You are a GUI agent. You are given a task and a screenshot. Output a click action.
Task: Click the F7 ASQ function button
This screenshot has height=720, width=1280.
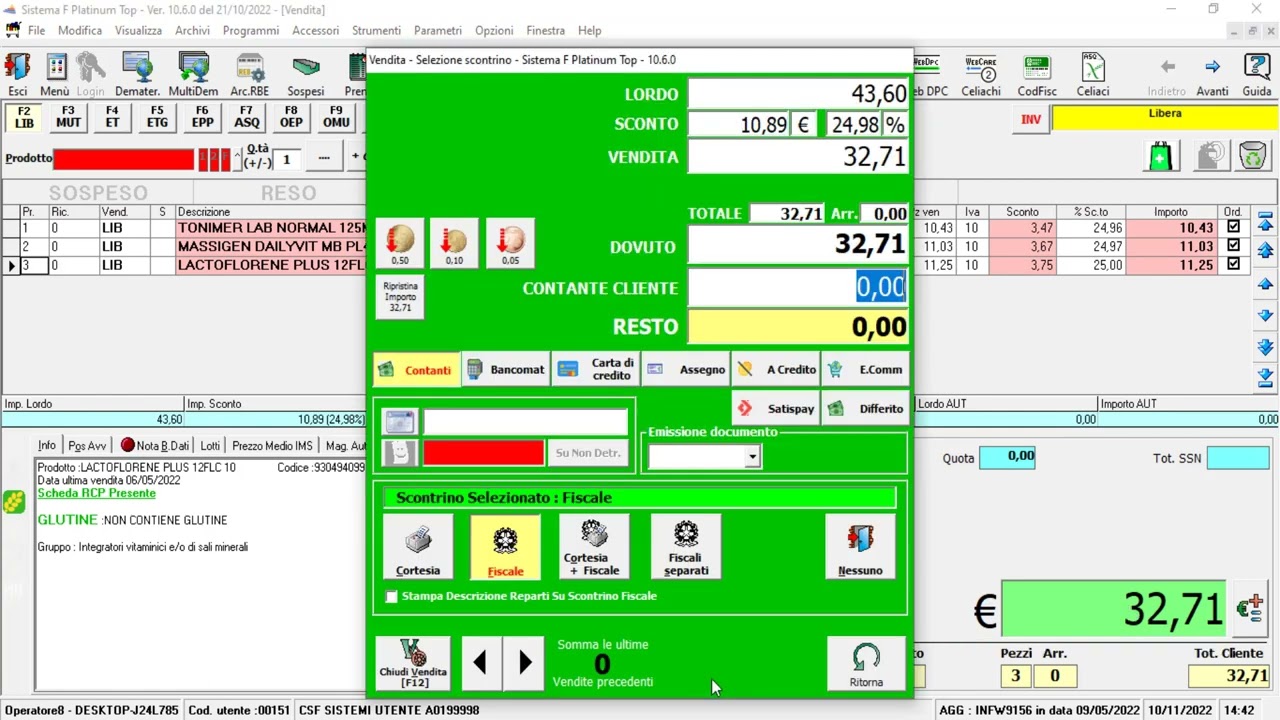(x=246, y=117)
